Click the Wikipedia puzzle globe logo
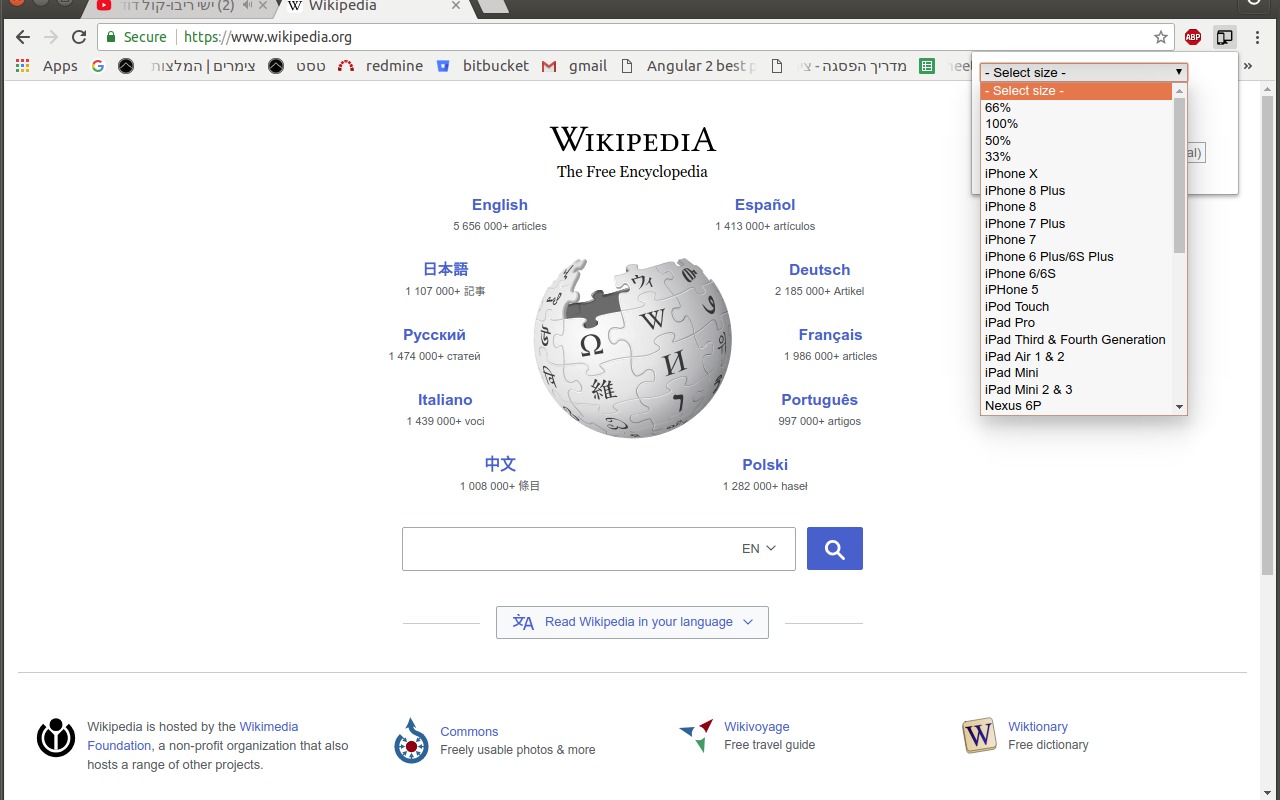Viewport: 1280px width, 800px height. pyautogui.click(x=633, y=346)
